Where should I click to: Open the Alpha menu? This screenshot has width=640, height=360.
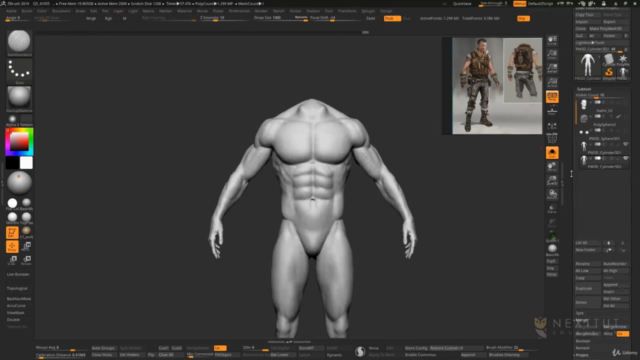[11, 11]
